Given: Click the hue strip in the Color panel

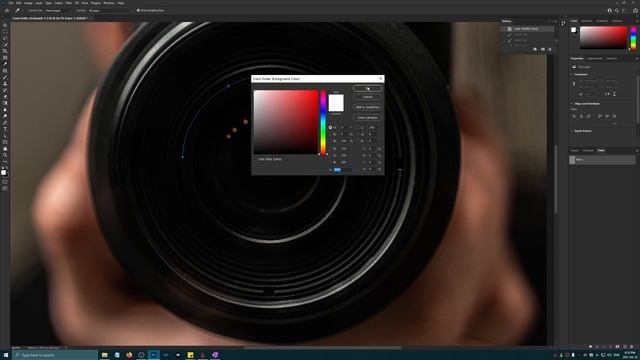Looking at the screenshot, I should (633, 38).
